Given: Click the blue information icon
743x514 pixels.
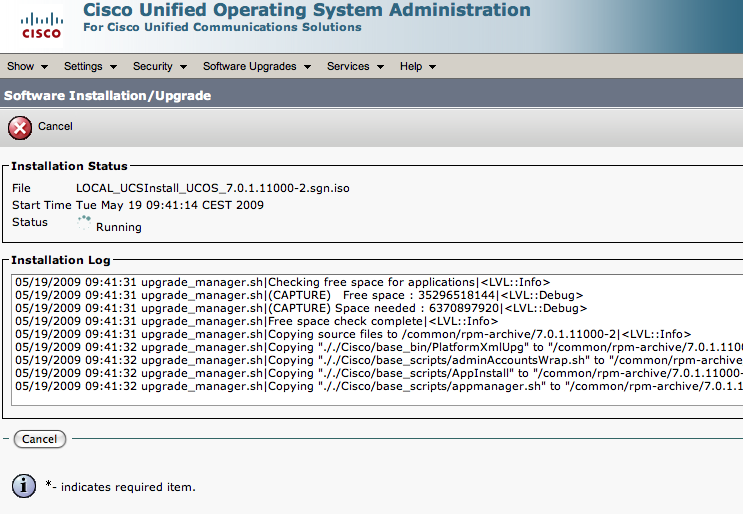Looking at the screenshot, I should (x=24, y=486).
